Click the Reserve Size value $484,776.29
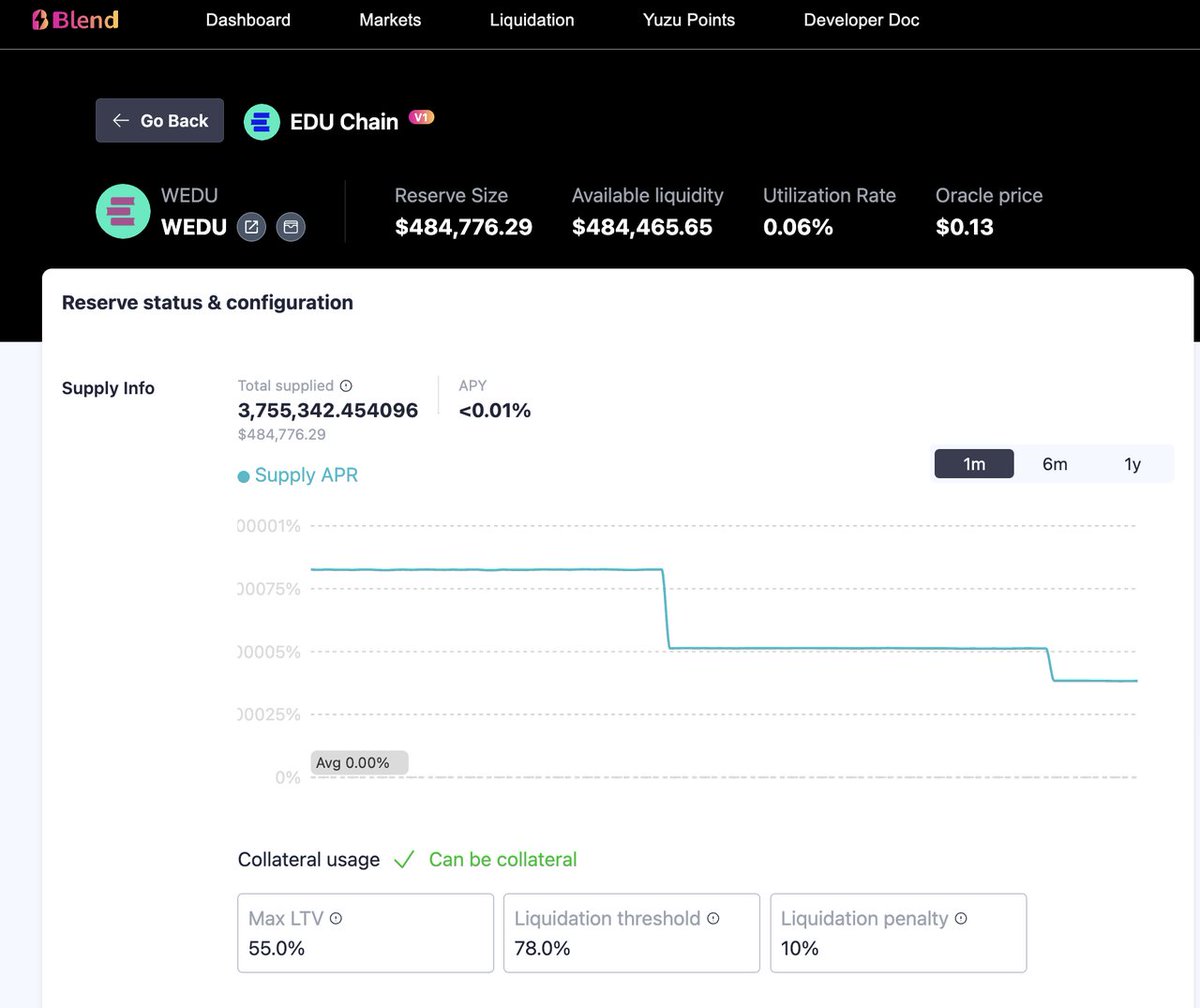This screenshot has height=1008, width=1200. click(x=464, y=227)
